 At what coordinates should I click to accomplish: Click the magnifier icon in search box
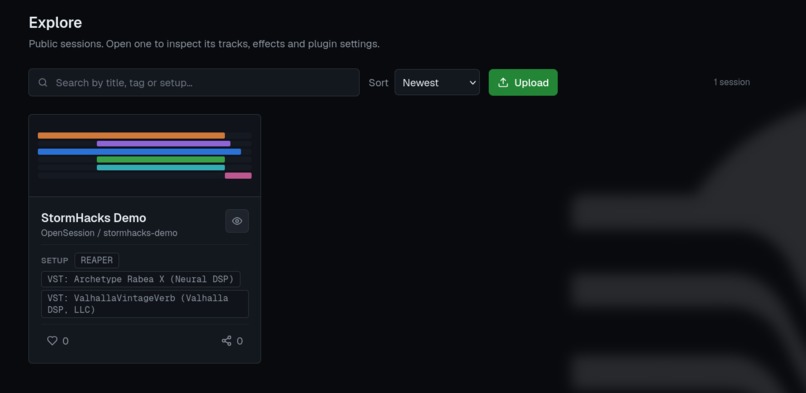pyautogui.click(x=43, y=82)
